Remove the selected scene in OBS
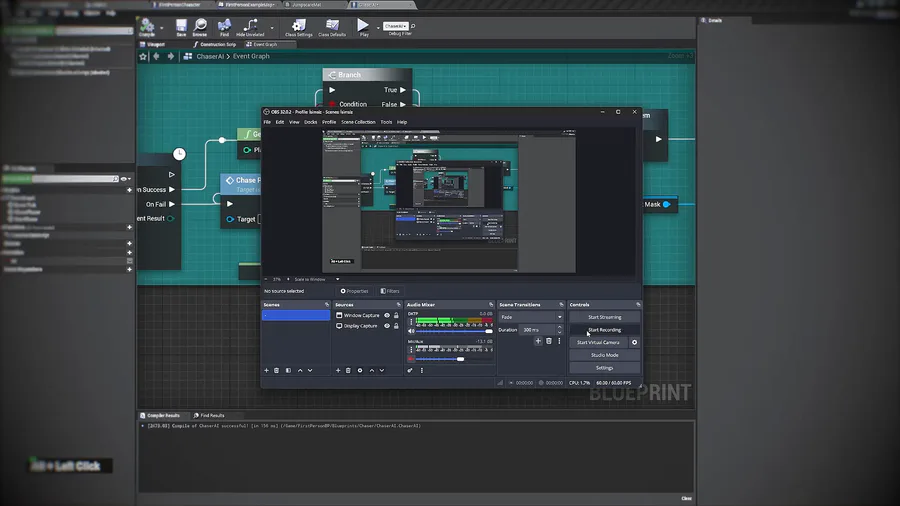 (x=277, y=371)
